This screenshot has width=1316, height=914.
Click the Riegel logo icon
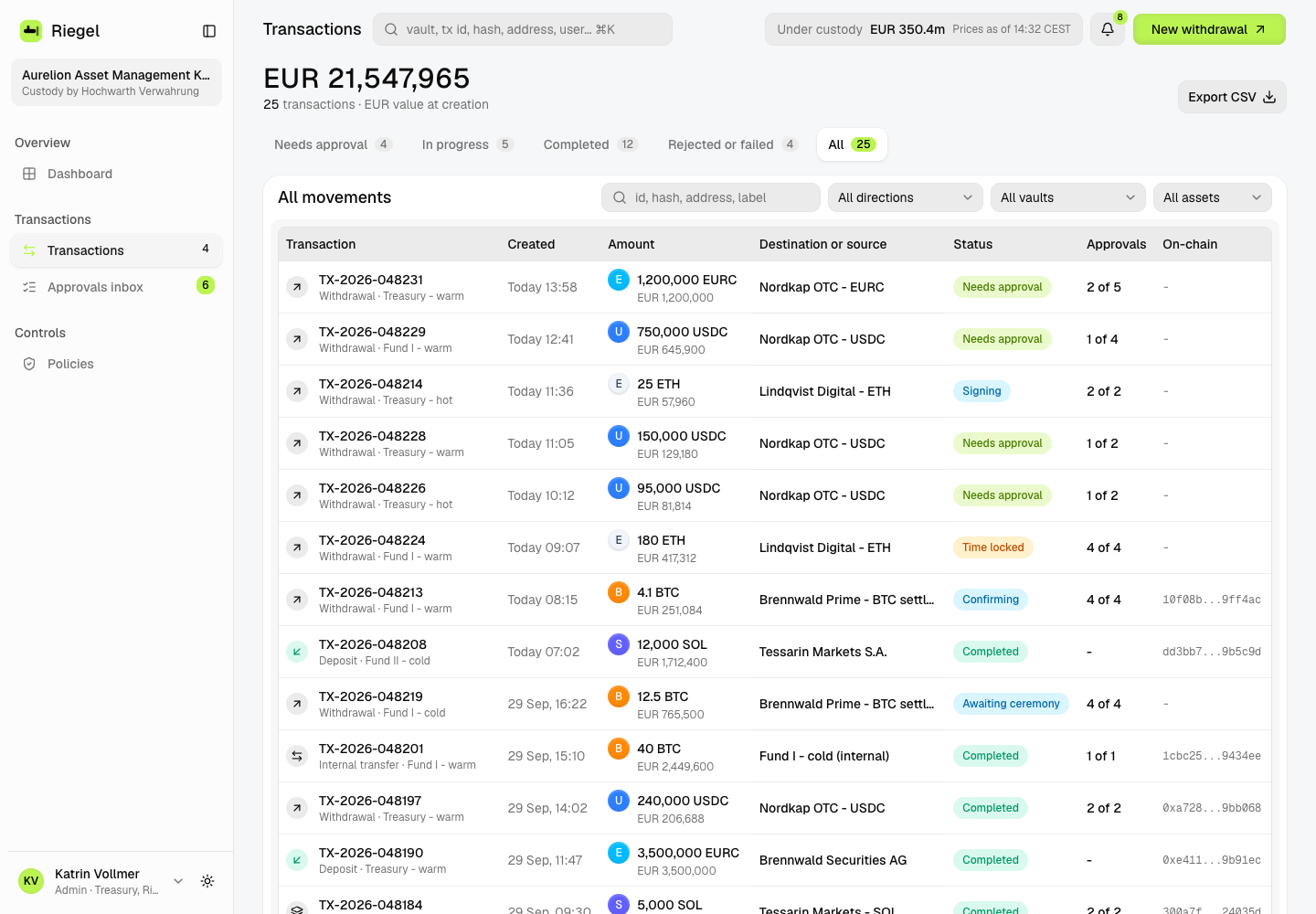coord(31,31)
